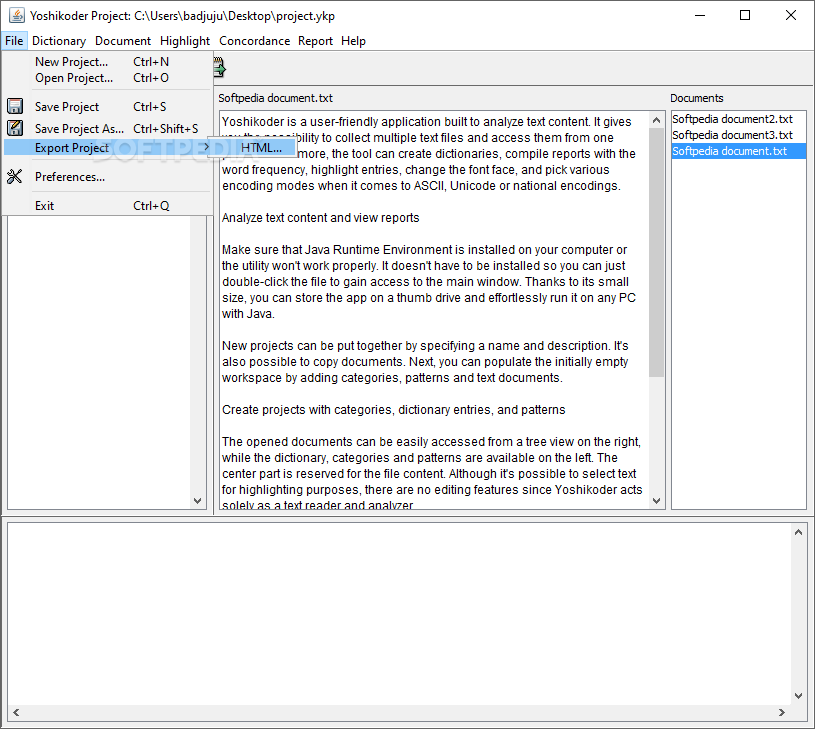The height and width of the screenshot is (729, 815).
Task: Open the Report menu
Action: [315, 41]
